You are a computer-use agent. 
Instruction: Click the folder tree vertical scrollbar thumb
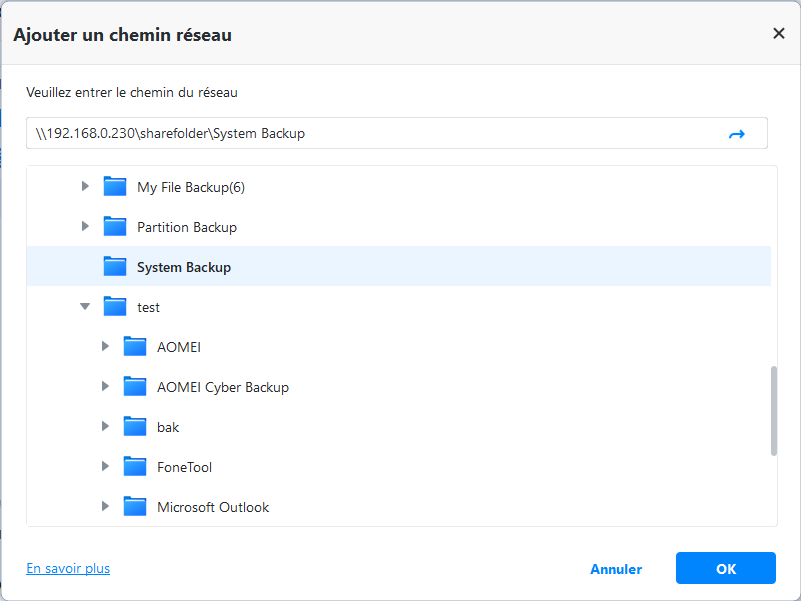[x=773, y=410]
